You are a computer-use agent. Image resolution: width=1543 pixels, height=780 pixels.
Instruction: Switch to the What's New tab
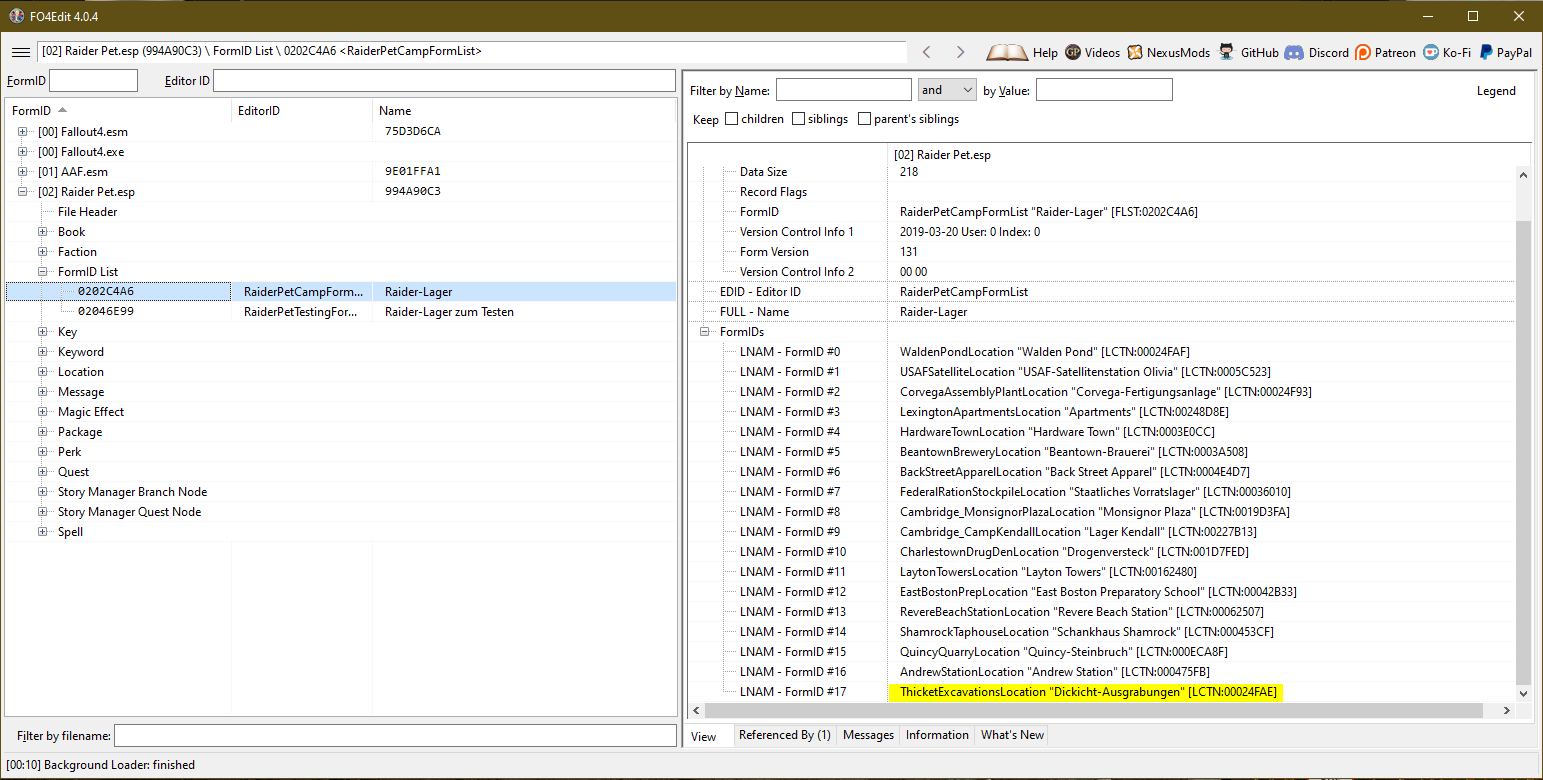tap(1013, 735)
